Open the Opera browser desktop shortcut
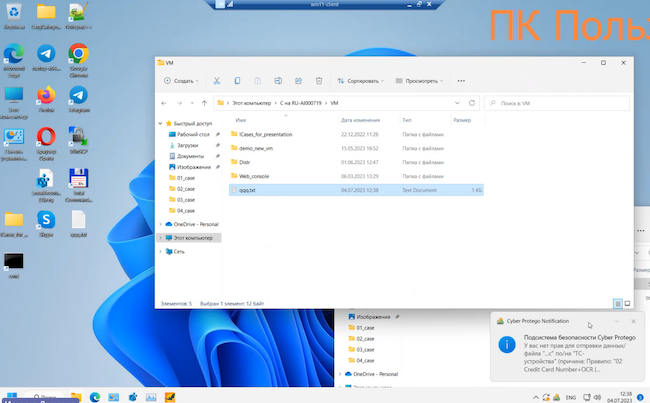The width and height of the screenshot is (650, 403). tap(46, 143)
